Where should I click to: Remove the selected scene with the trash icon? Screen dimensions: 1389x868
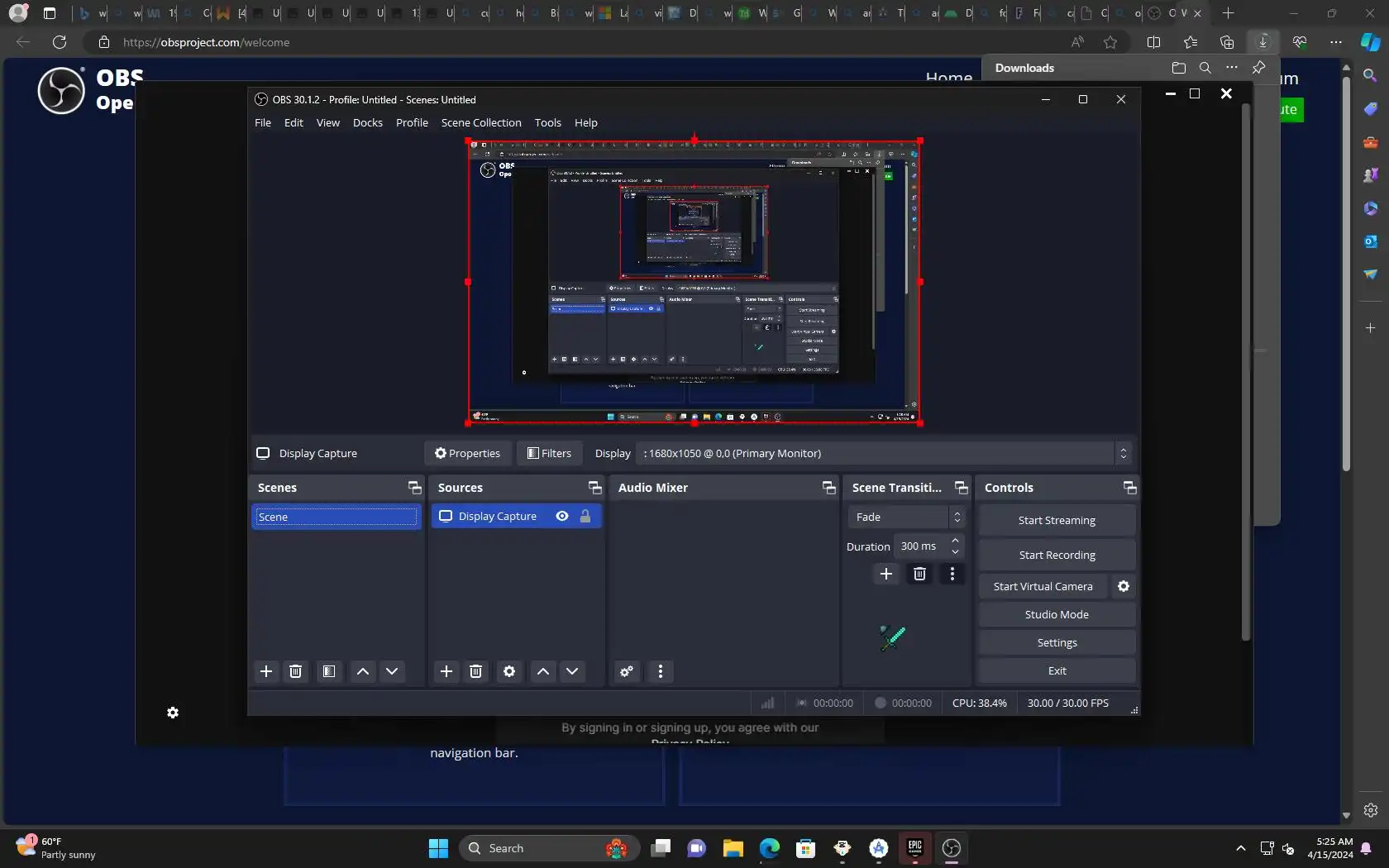[295, 671]
